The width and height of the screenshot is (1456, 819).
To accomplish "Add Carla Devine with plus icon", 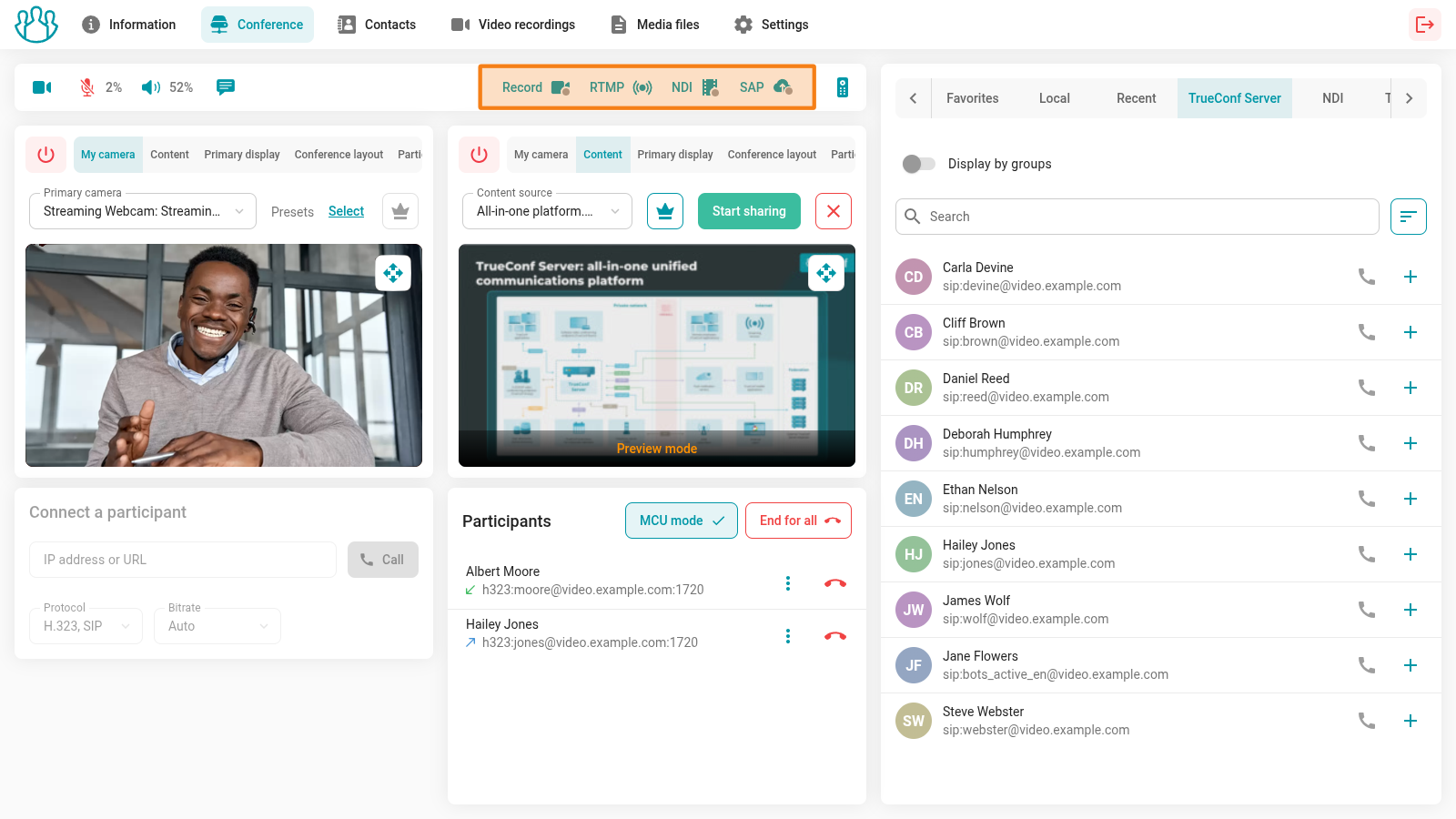I will (1410, 277).
